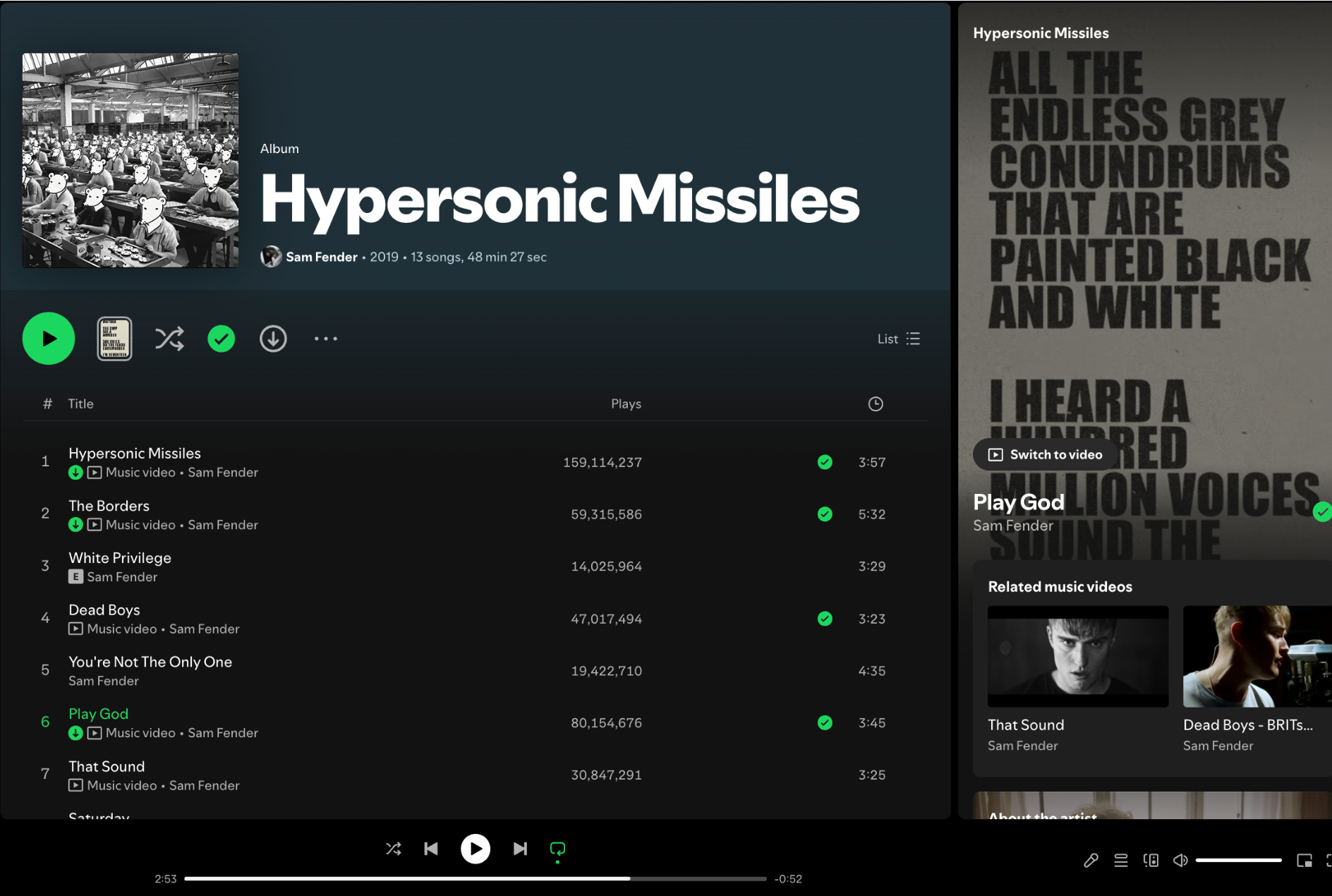Open music video icon for Play God track
1332x896 pixels.
tap(95, 733)
